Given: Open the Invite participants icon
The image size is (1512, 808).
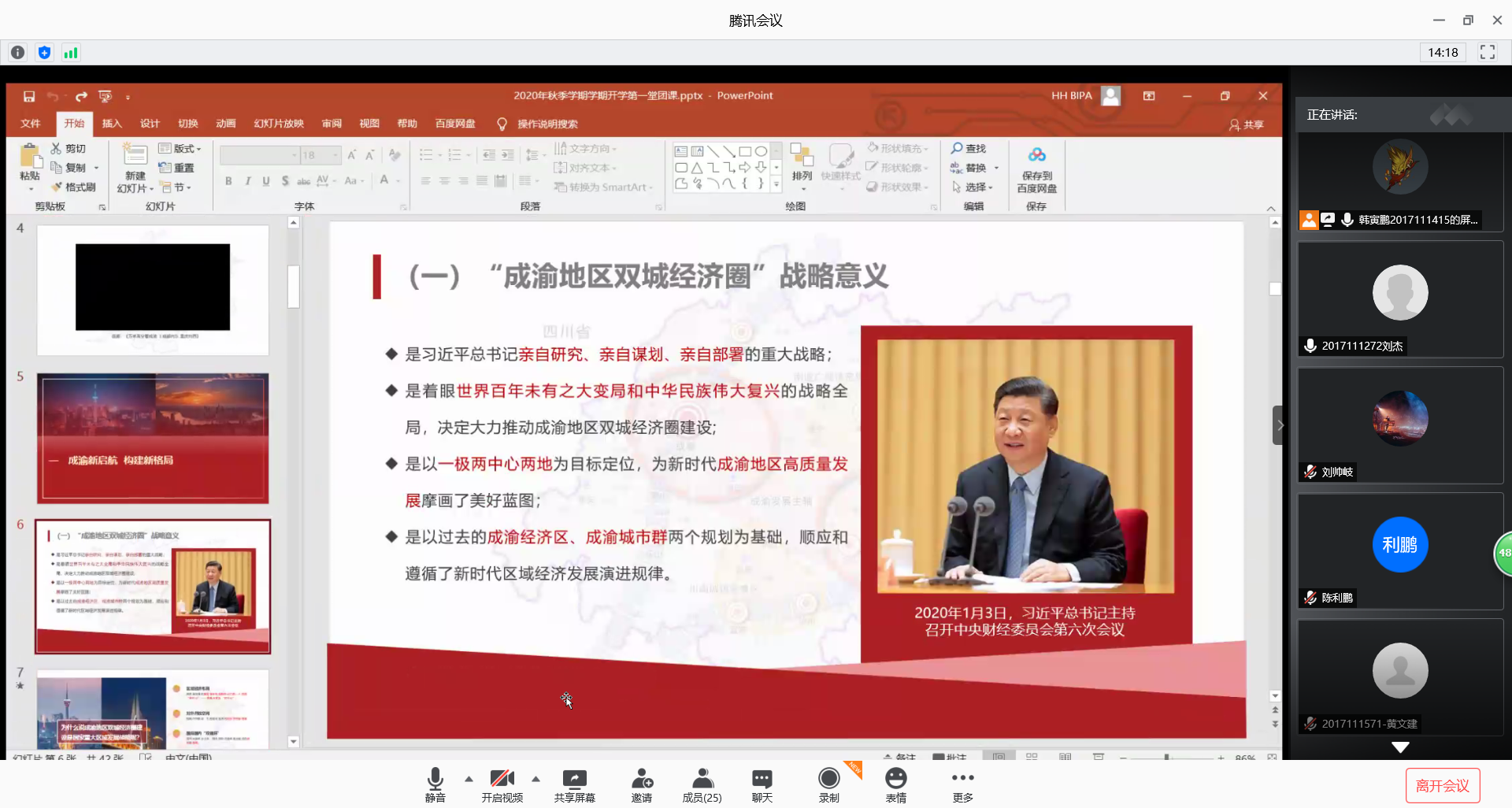Looking at the screenshot, I should tap(642, 784).
